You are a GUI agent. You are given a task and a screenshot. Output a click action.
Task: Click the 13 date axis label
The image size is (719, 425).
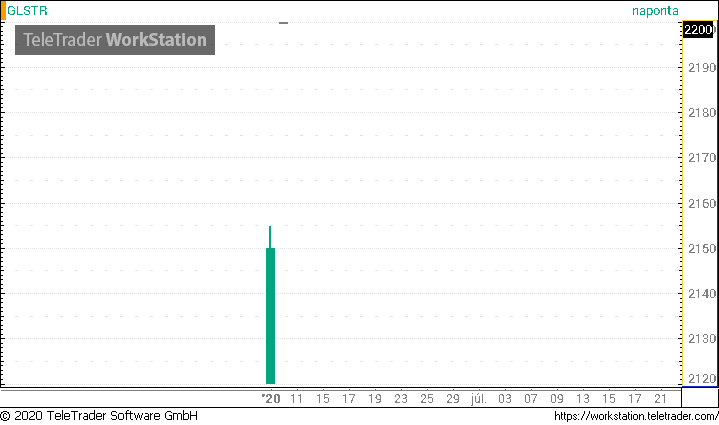[583, 398]
